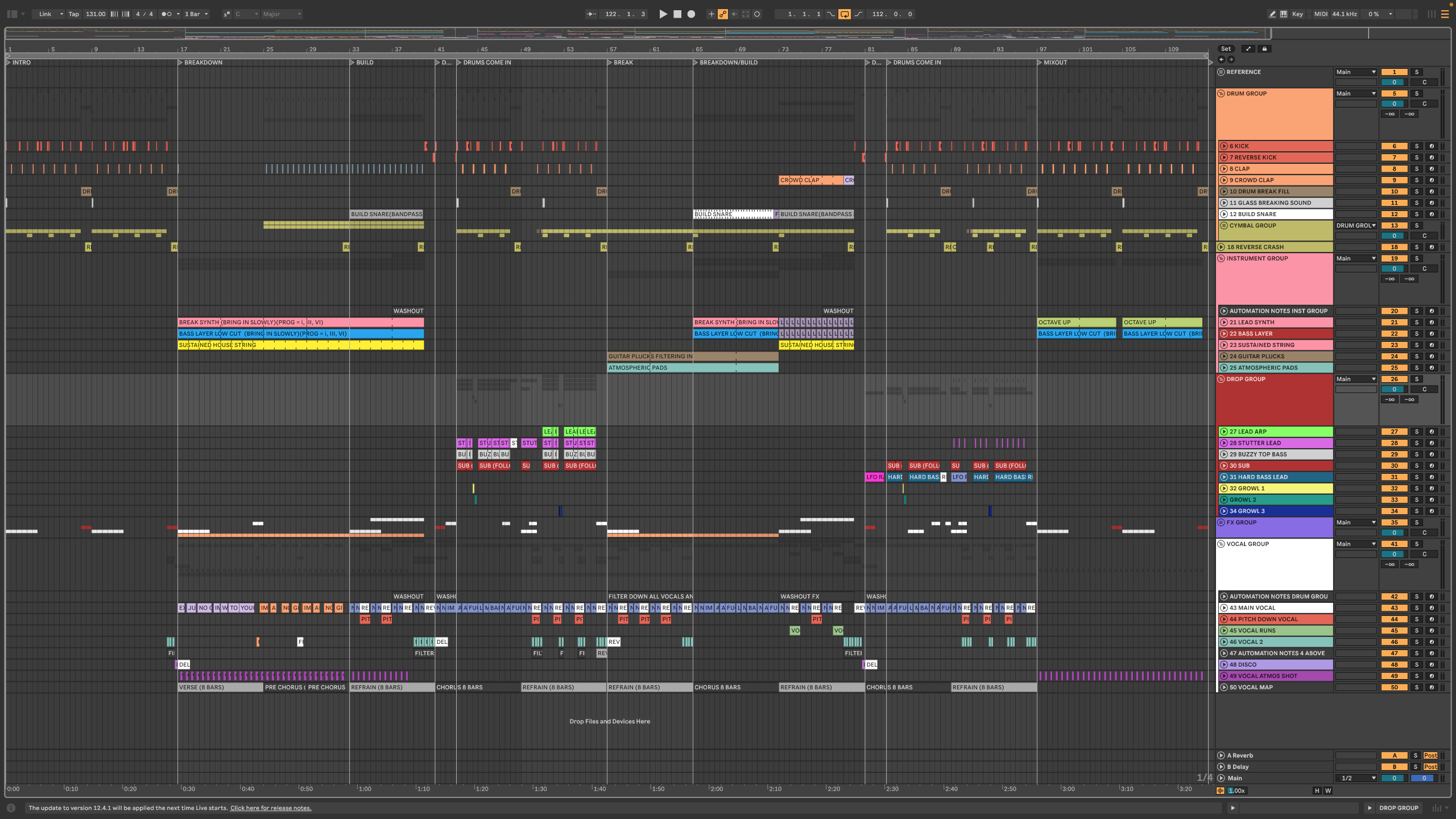
Task: Solo the 21 LEAD SYNTH track
Action: pyautogui.click(x=1417, y=322)
